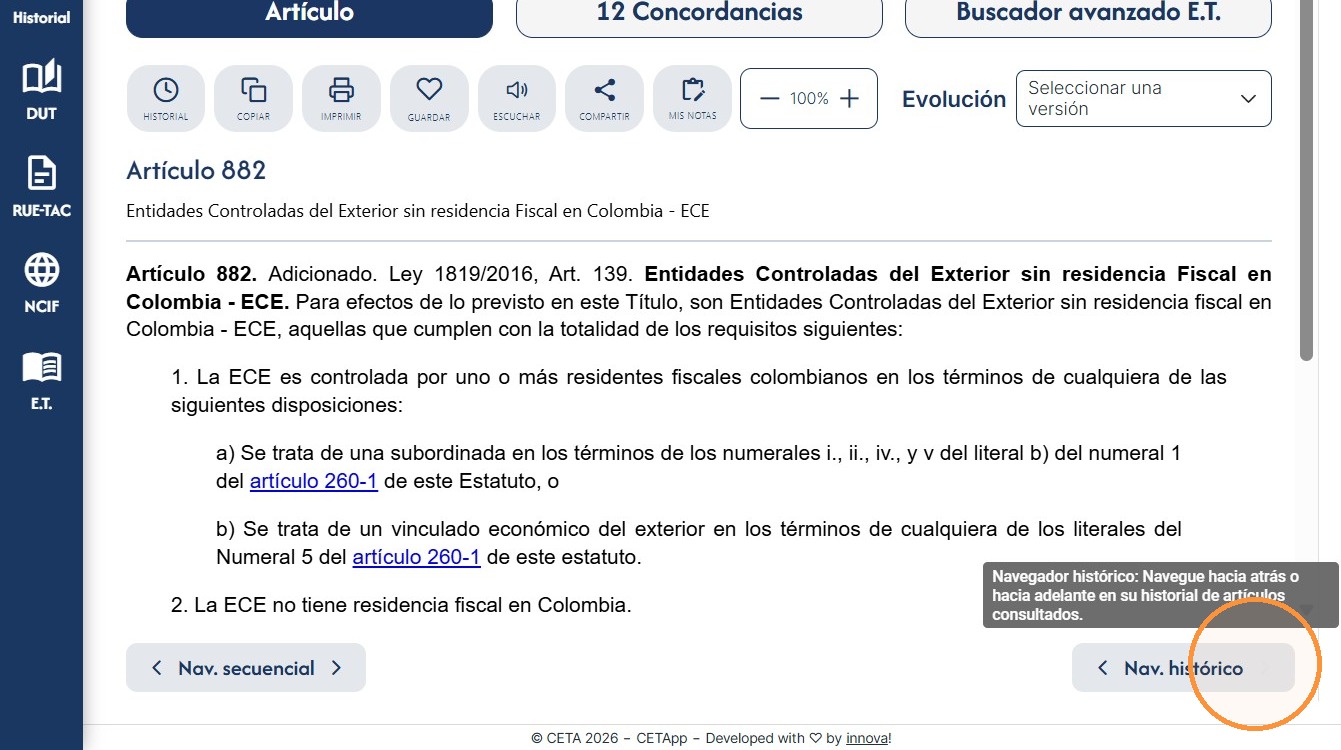Open the innova! footer link
This screenshot has height=750, width=1341.
[868, 738]
